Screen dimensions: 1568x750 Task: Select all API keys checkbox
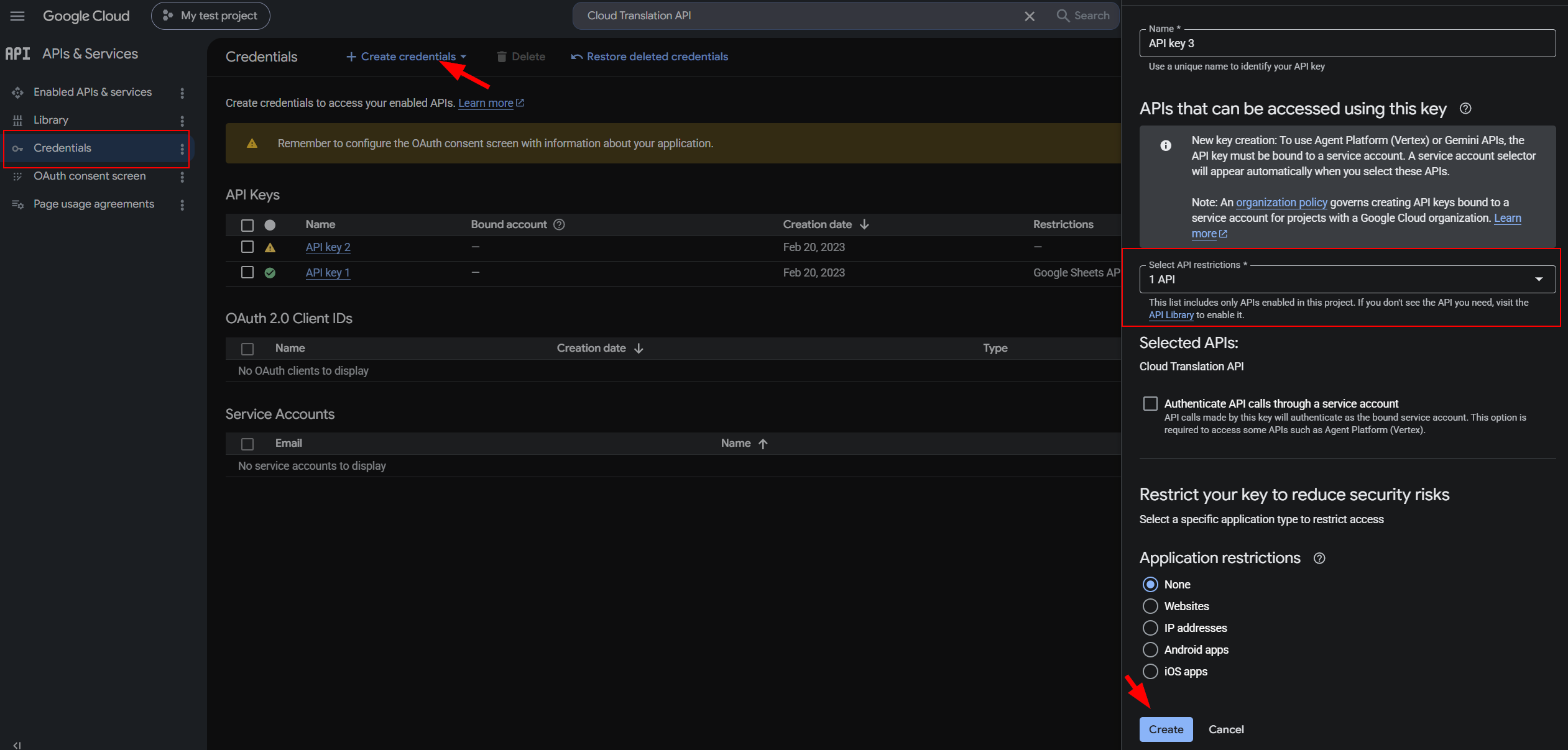point(247,225)
